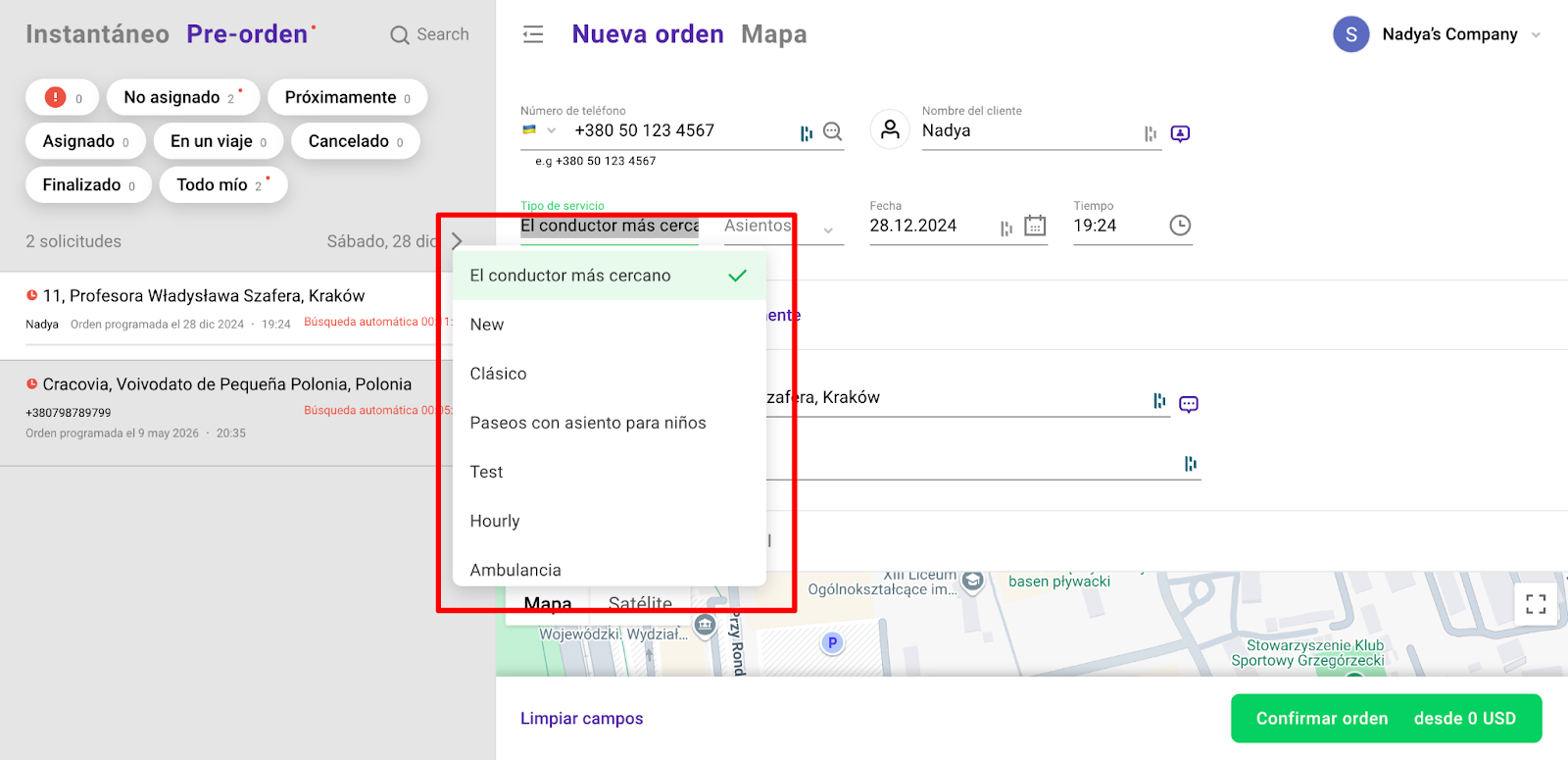
Task: Click the Nadya's Company avatar
Action: pyautogui.click(x=1351, y=34)
